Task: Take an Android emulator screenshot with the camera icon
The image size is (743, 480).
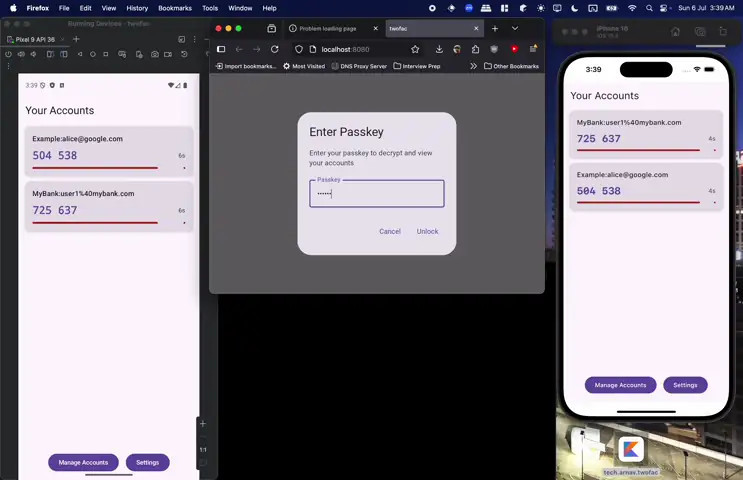Action: click(x=155, y=54)
